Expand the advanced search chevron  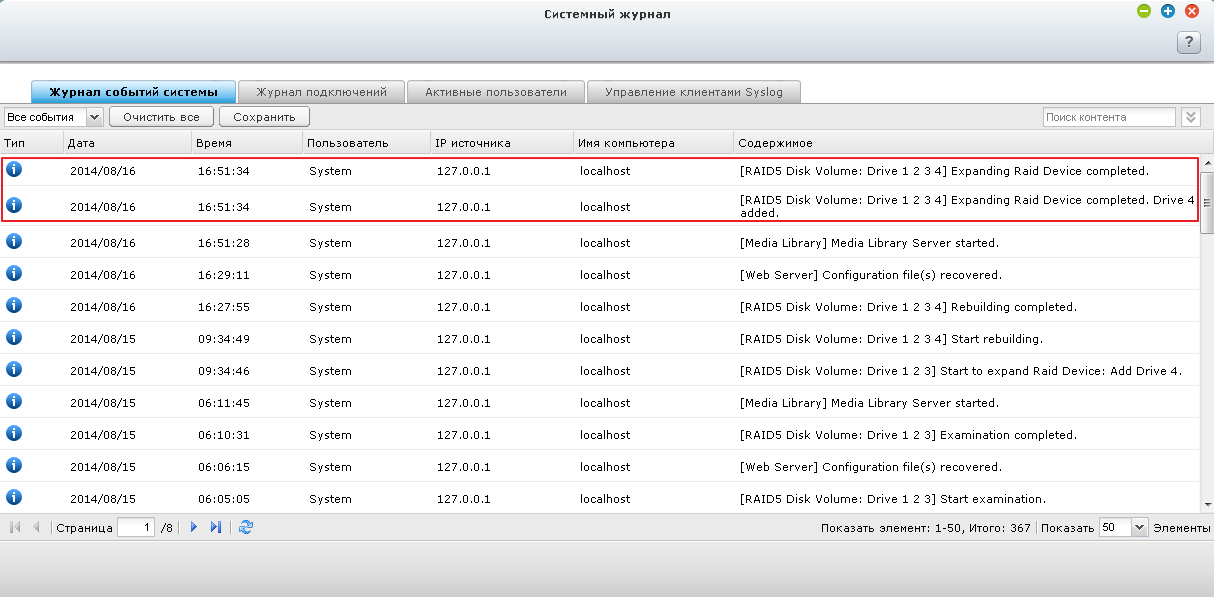click(x=1190, y=117)
